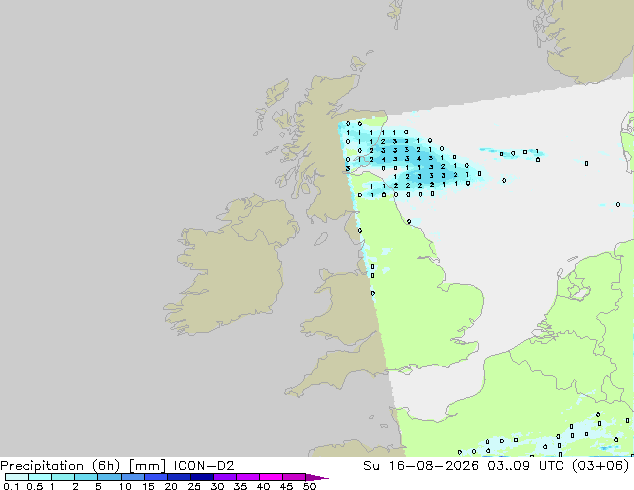Click the legend swatch between 5 and 10
Screen dimensions: 634x490
109,477
